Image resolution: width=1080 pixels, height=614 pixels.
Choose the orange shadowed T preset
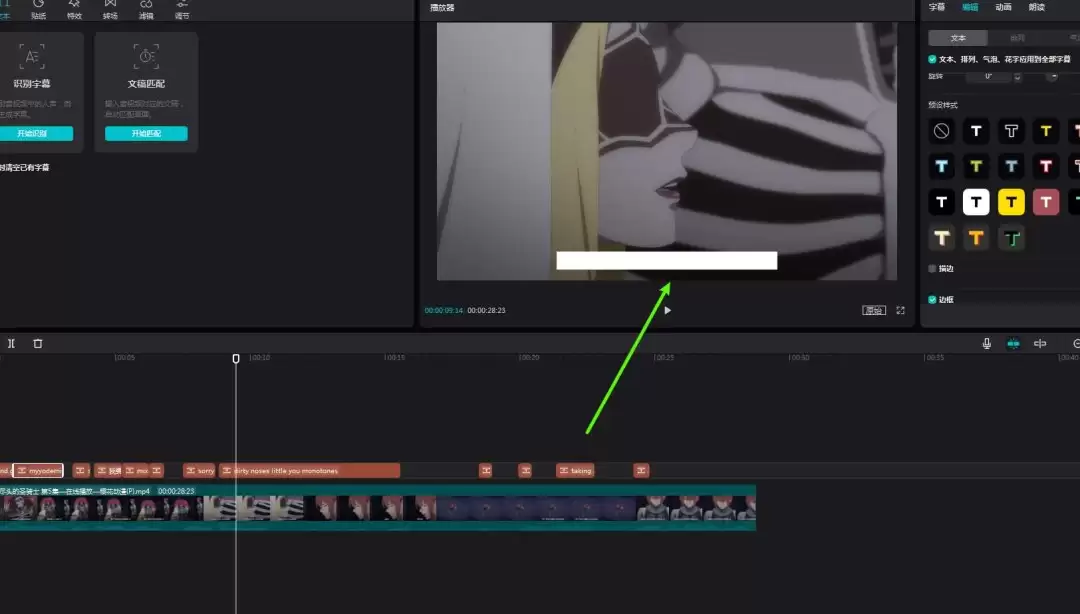click(976, 238)
